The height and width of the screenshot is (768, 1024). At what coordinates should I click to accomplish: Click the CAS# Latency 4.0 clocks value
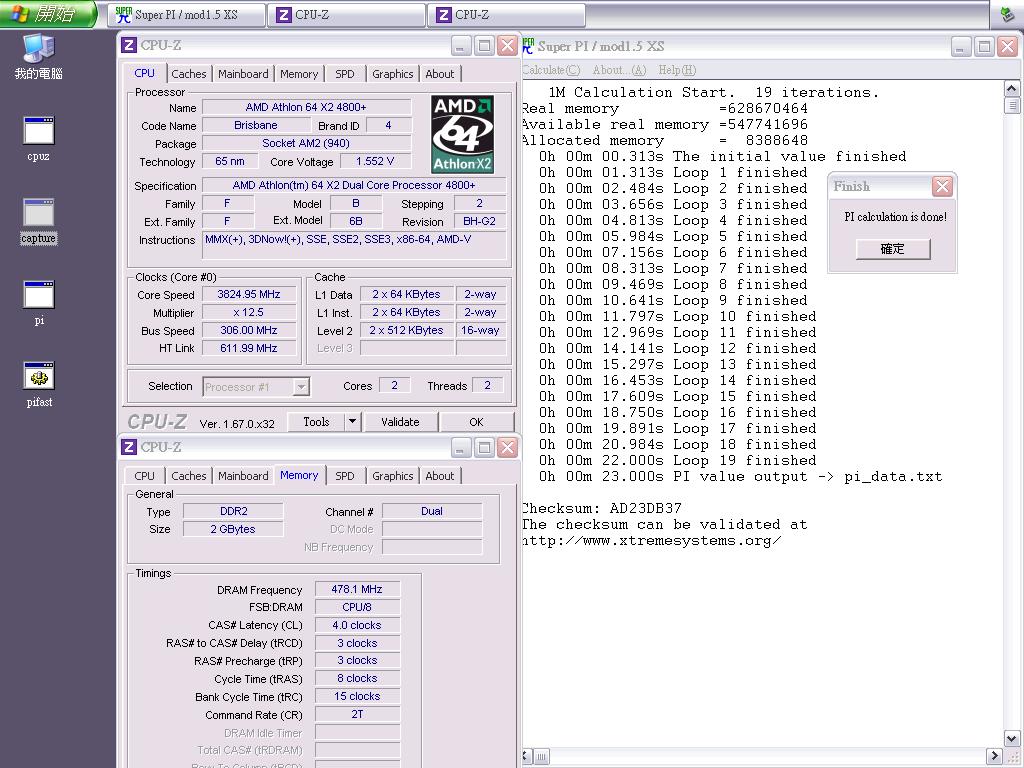click(x=357, y=625)
